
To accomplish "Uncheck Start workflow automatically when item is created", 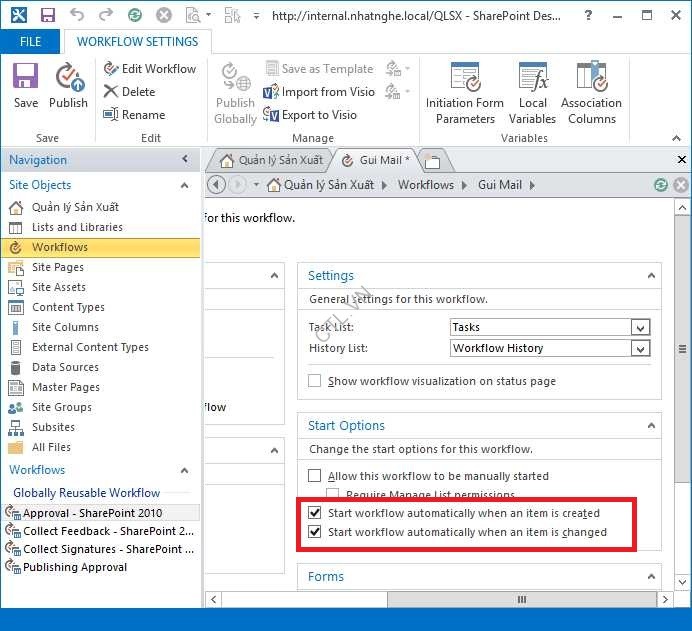I will [x=315, y=513].
